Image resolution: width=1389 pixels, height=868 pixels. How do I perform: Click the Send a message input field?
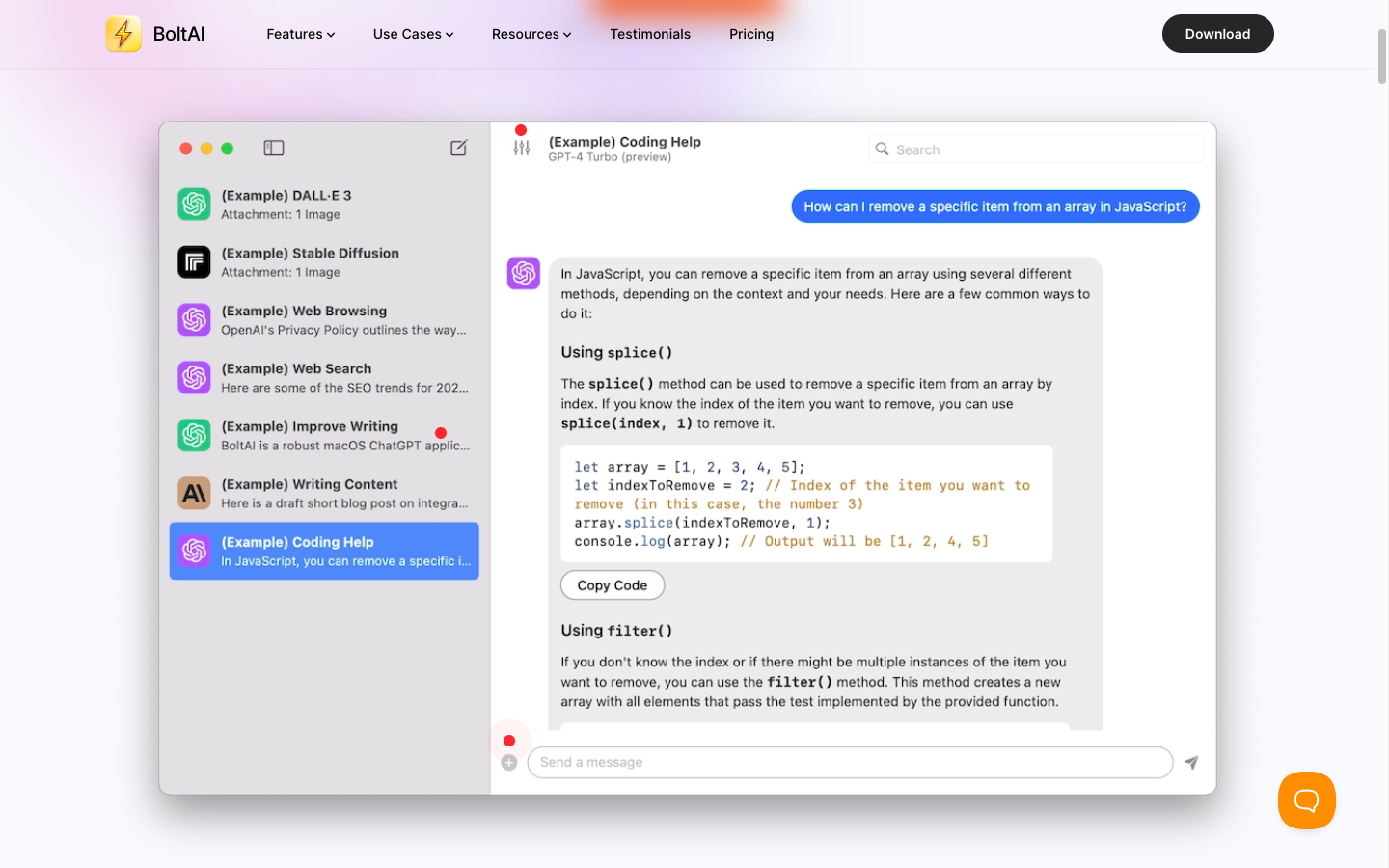tap(850, 762)
